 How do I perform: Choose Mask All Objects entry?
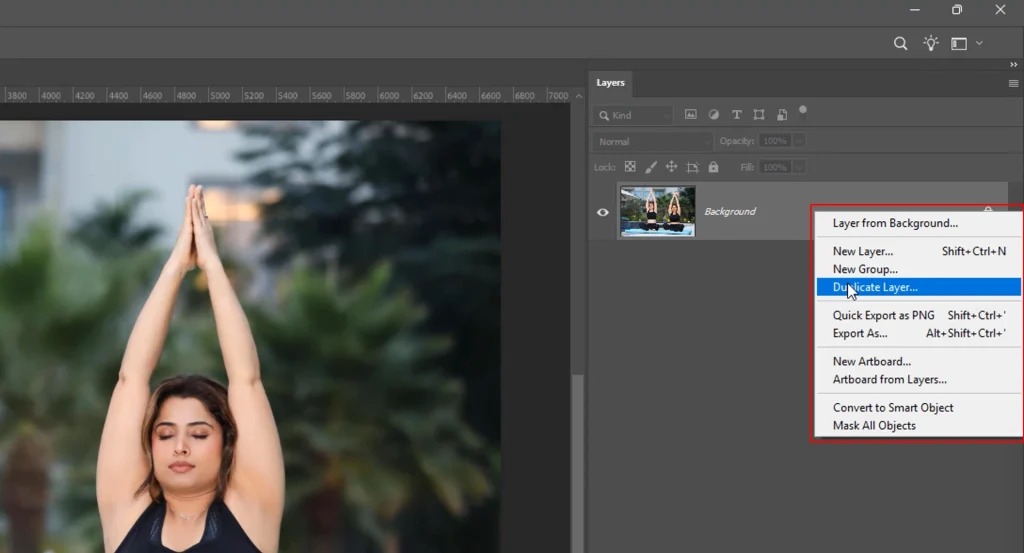pyautogui.click(x=918, y=426)
